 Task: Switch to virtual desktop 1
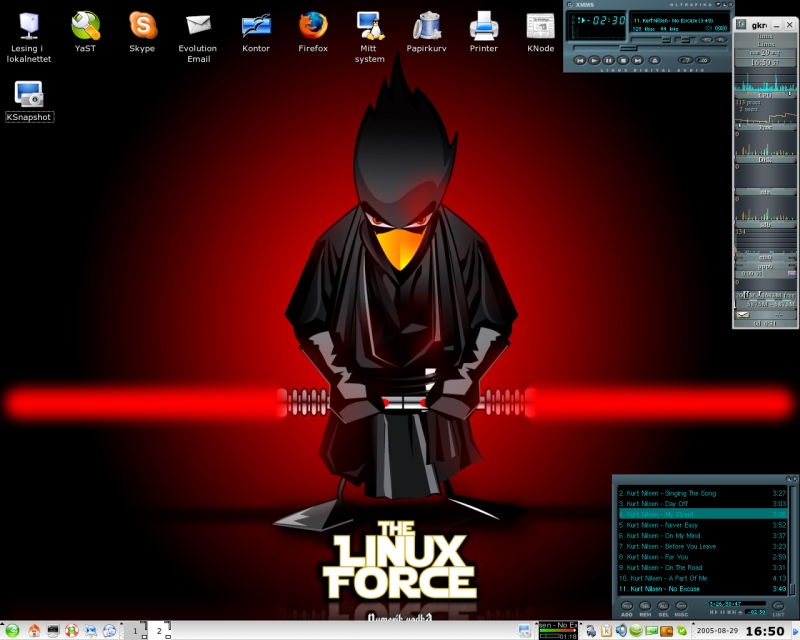(136, 631)
